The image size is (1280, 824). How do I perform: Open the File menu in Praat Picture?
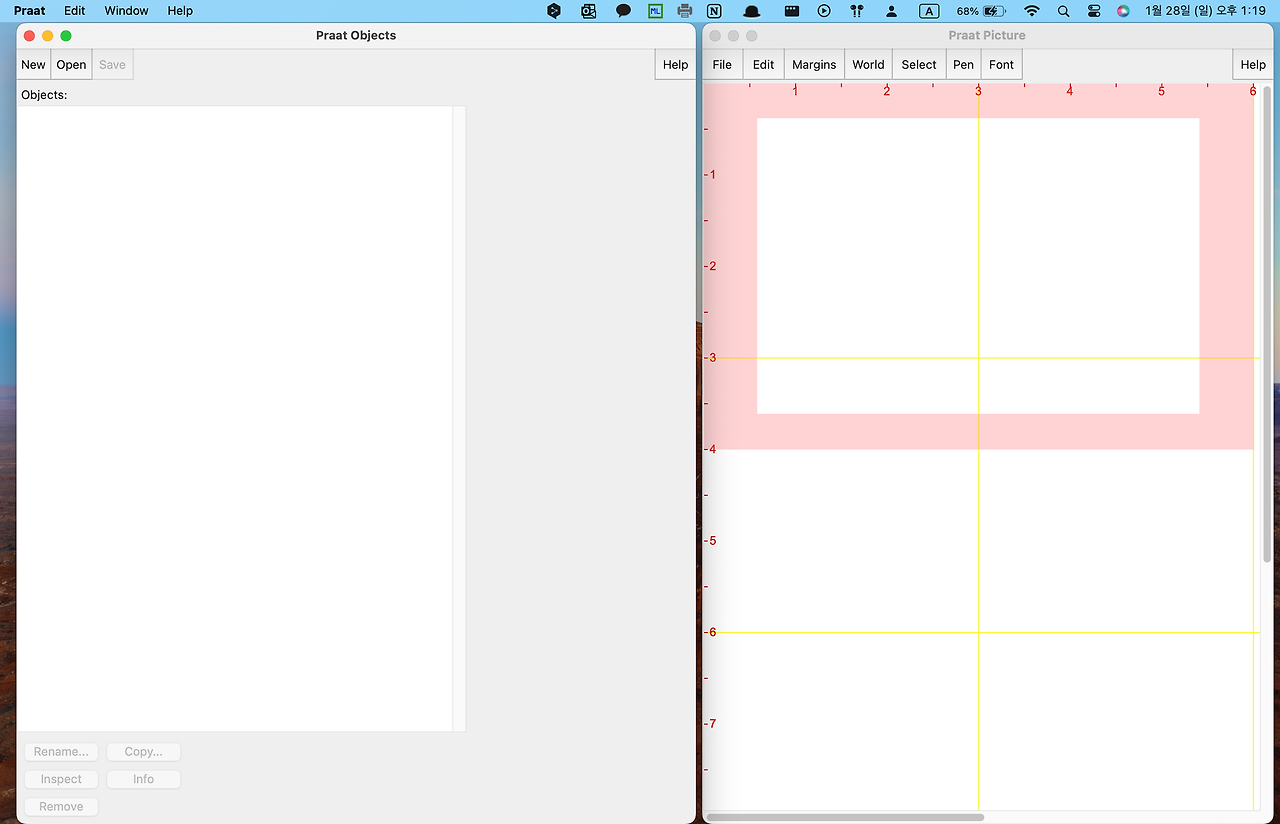[x=722, y=65]
